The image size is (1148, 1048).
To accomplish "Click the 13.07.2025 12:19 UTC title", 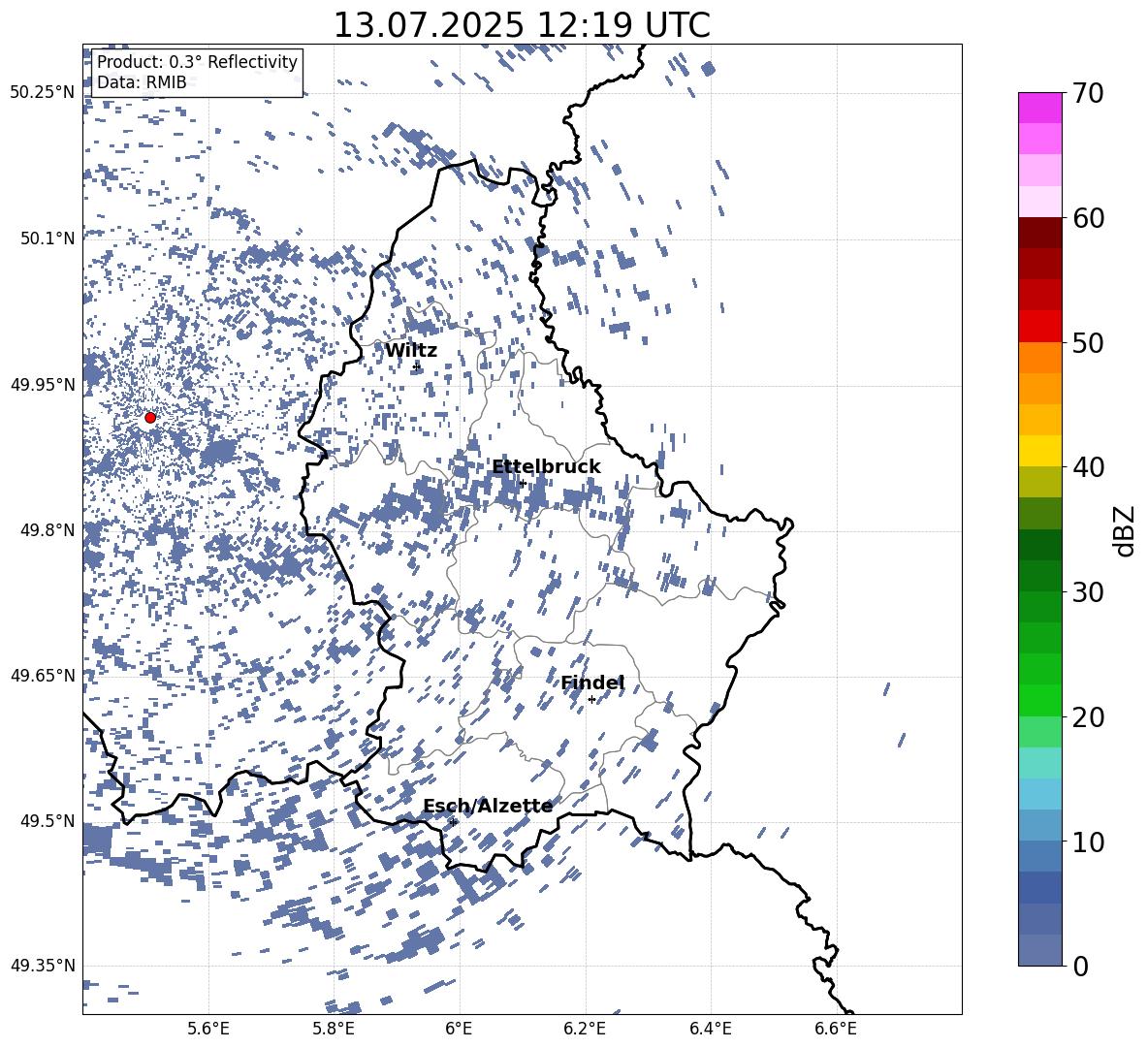I will [522, 25].
